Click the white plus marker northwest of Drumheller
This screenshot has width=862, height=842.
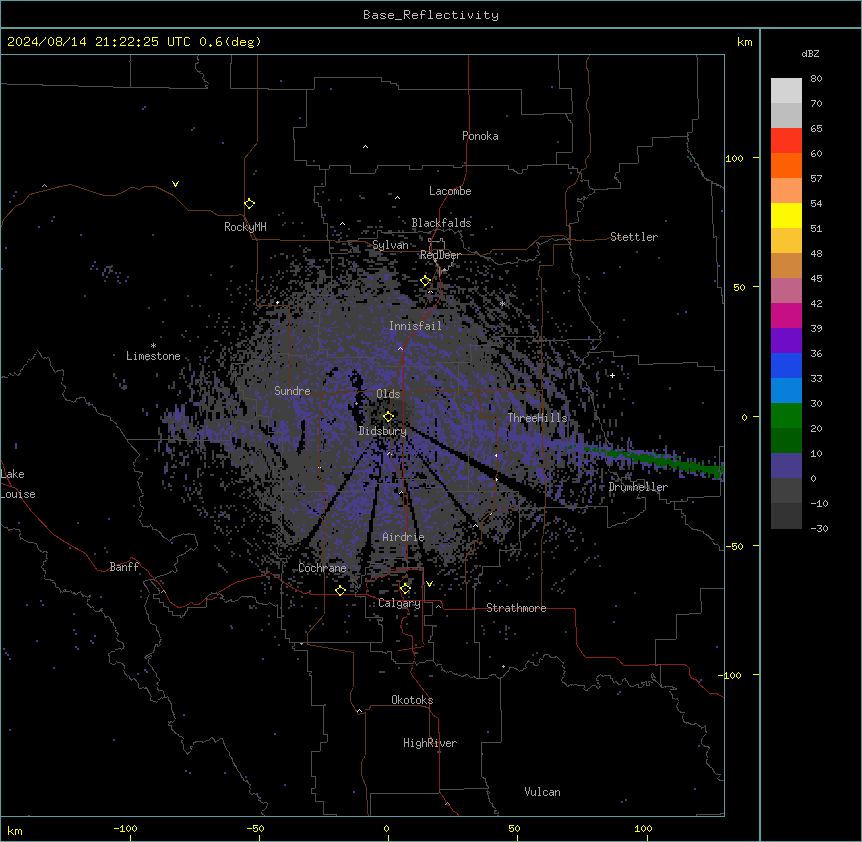[612, 375]
